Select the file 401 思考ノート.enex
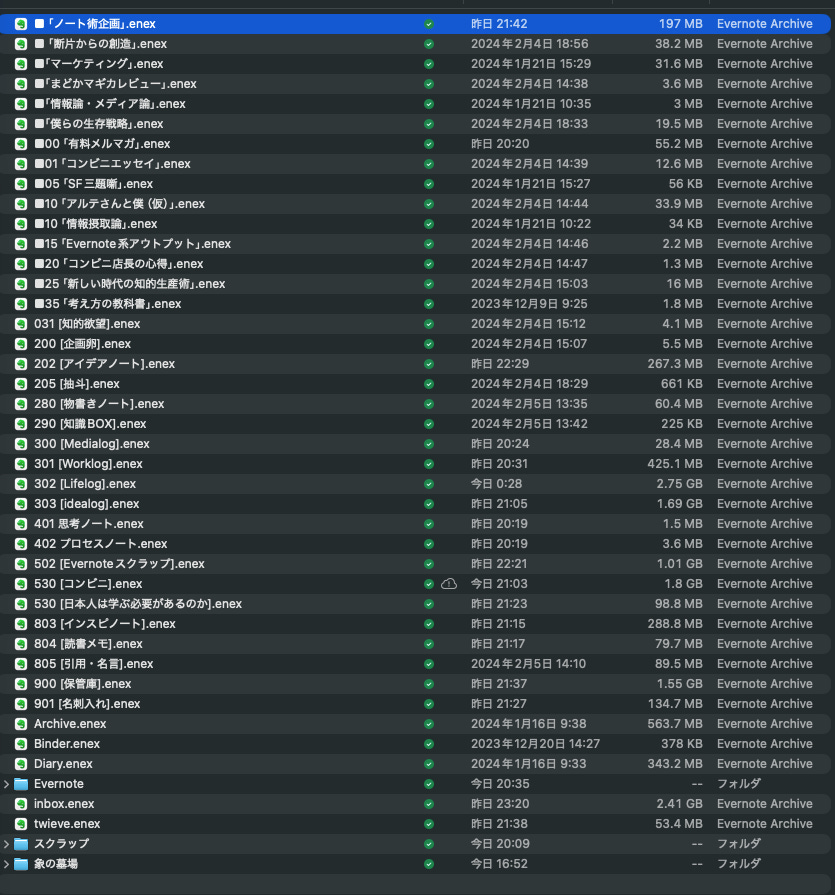835x895 pixels. (x=88, y=524)
